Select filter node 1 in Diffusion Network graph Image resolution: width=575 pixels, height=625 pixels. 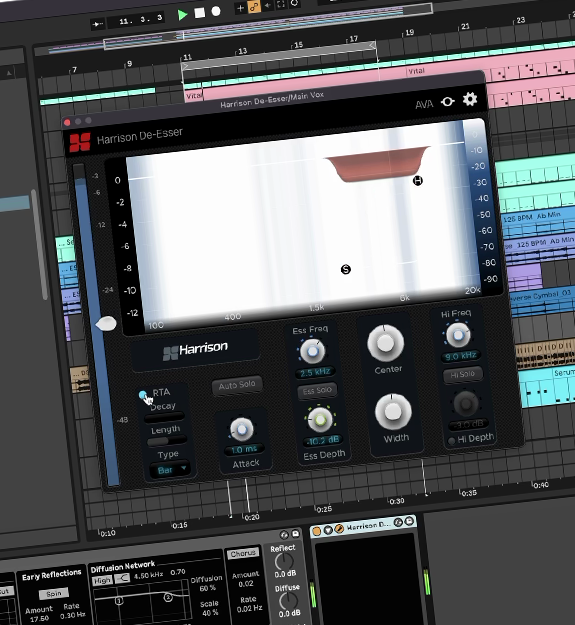(119, 600)
